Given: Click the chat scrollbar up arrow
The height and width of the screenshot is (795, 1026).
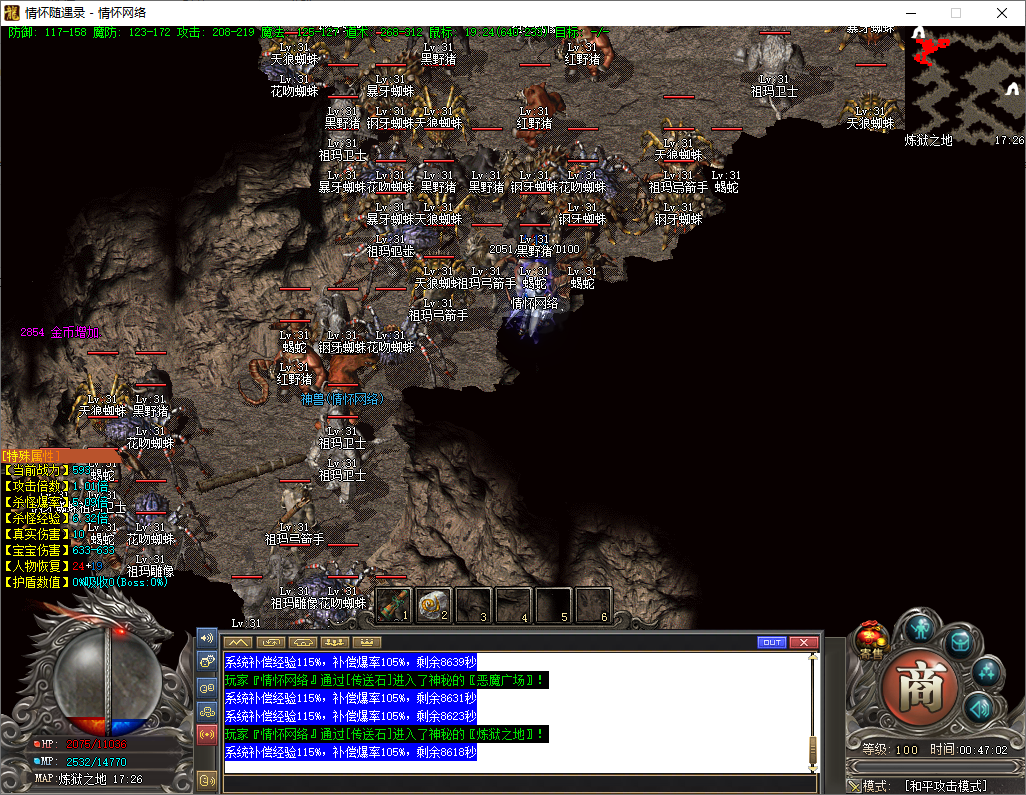Looking at the screenshot, I should pyautogui.click(x=813, y=656).
